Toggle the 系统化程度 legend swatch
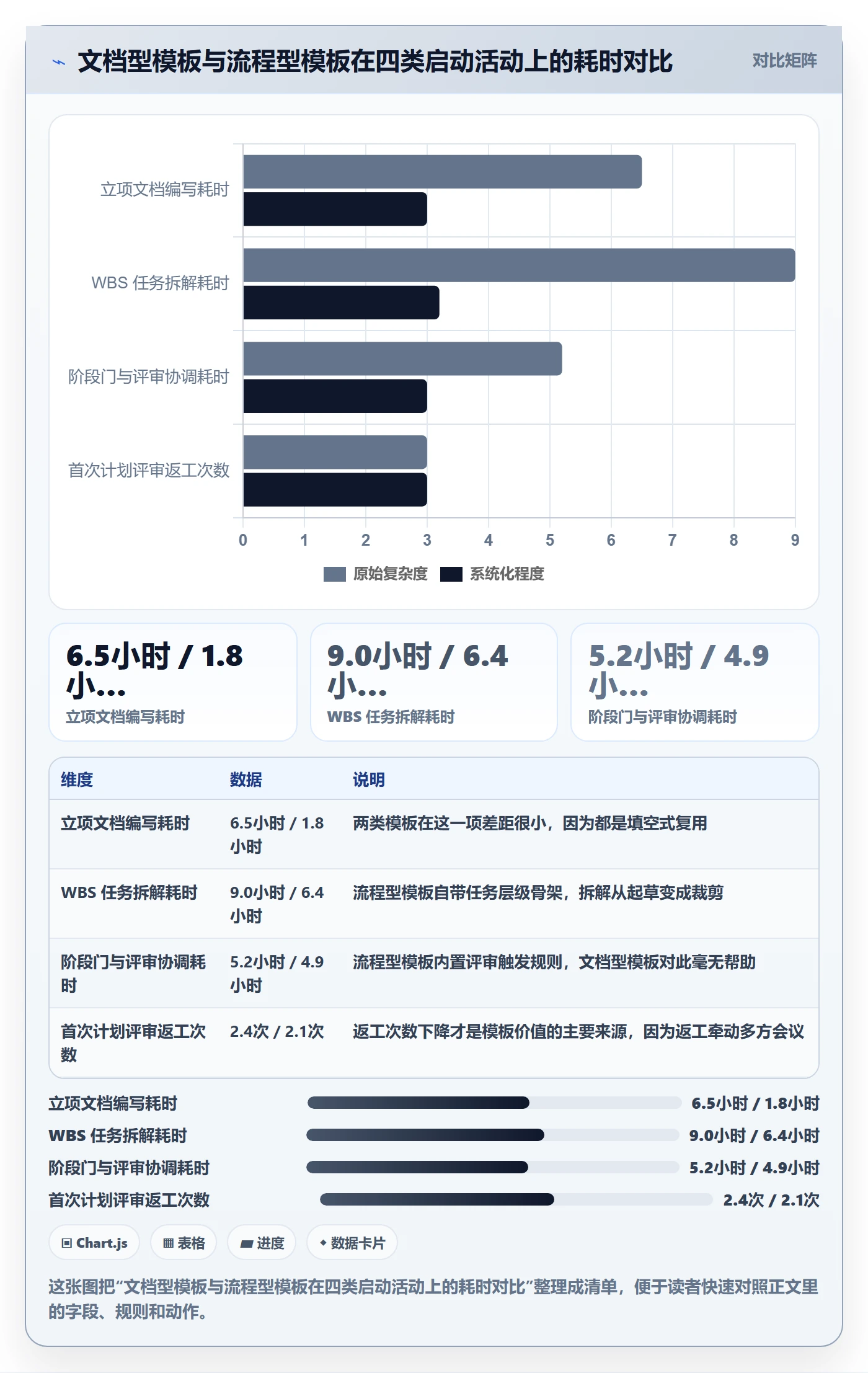 pos(451,574)
